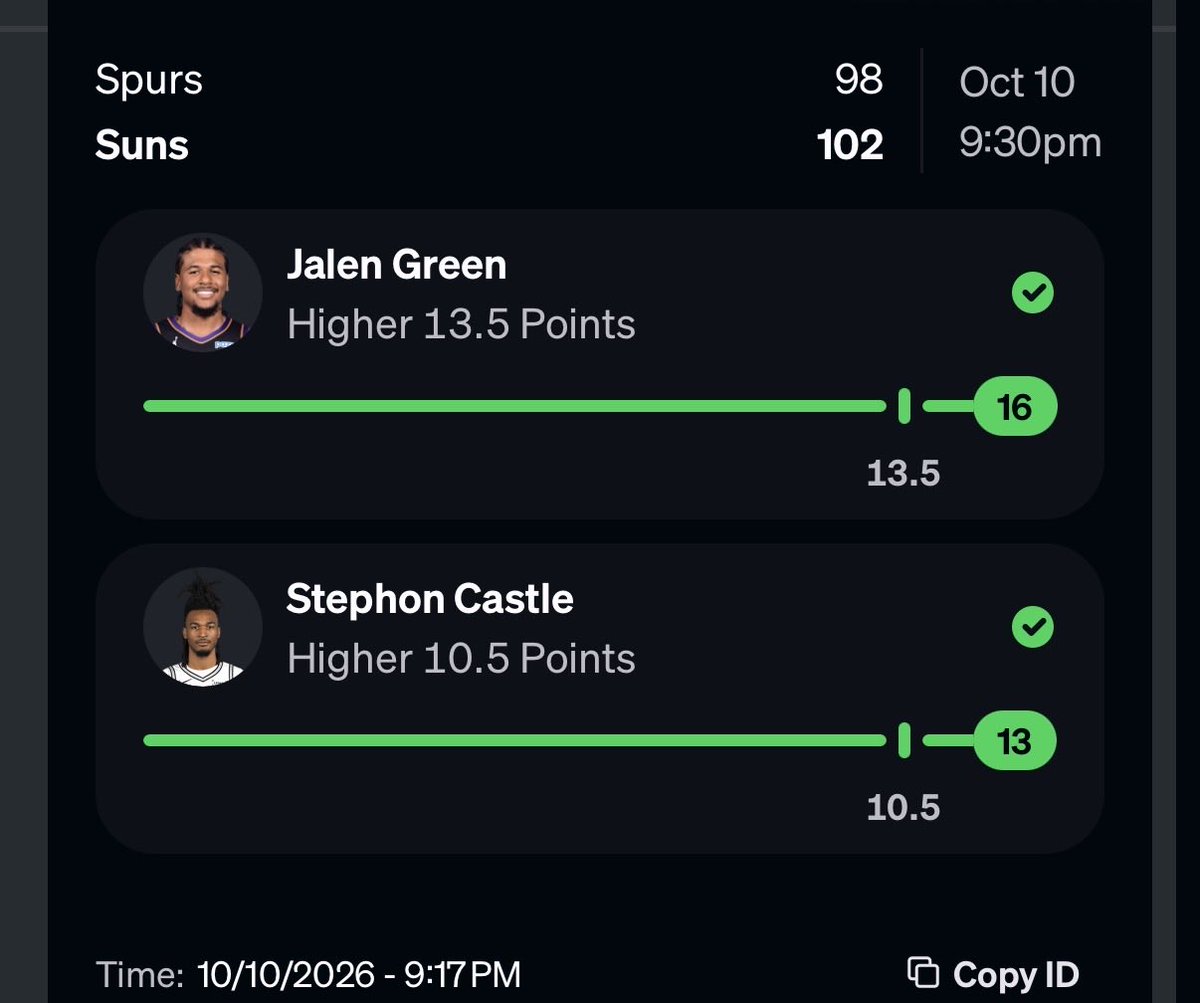Click the Copy ID icon
The width and height of the screenshot is (1200, 1003).
pos(922,972)
